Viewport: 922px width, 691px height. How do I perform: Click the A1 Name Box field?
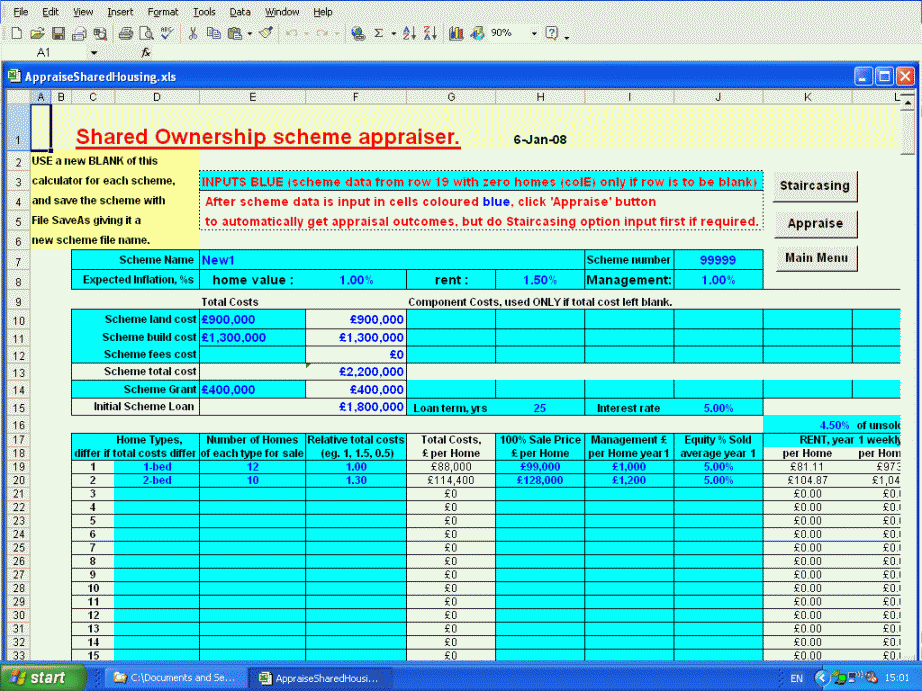(x=44, y=53)
